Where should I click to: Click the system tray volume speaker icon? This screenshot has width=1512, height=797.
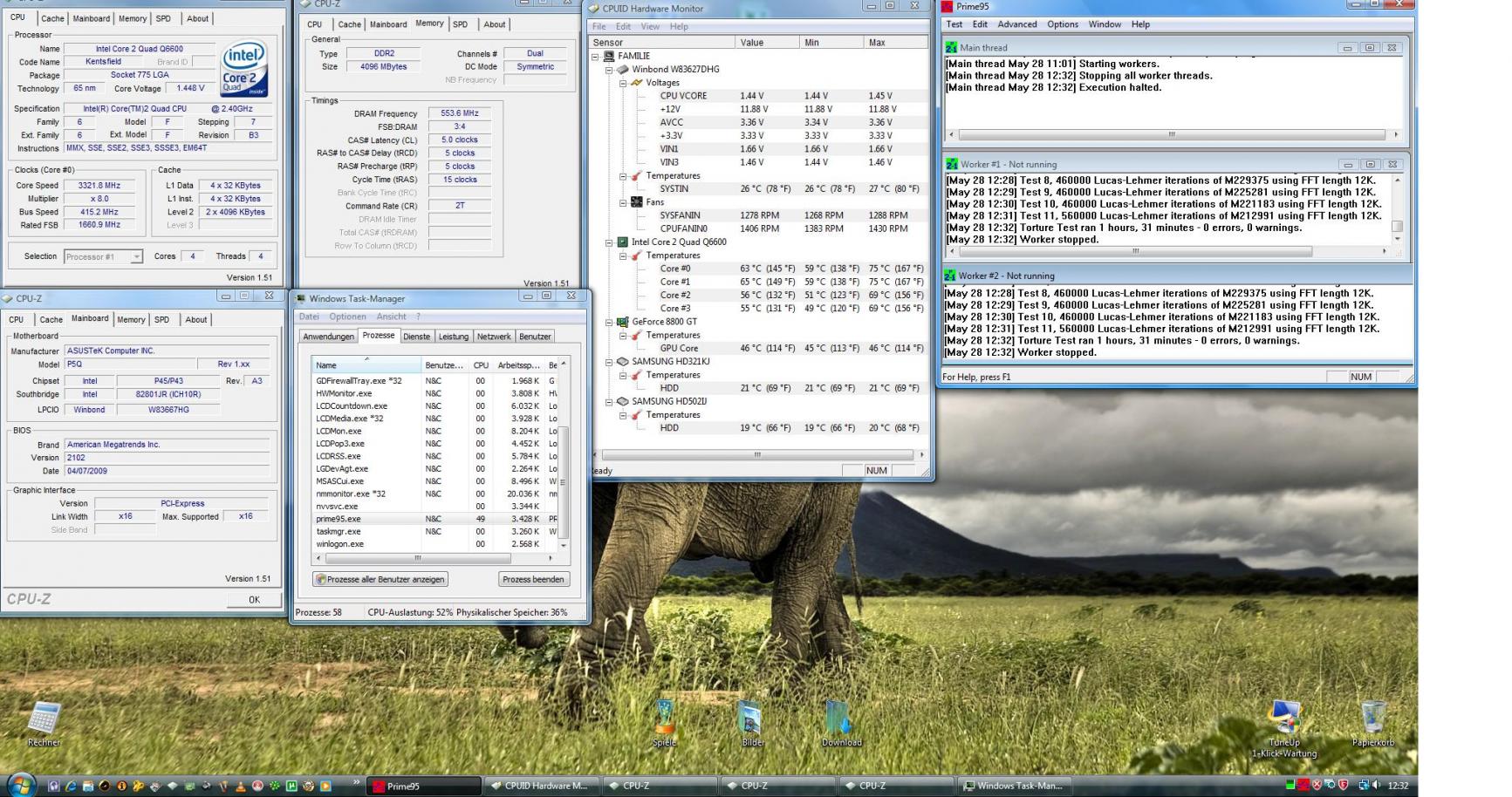click(1377, 785)
